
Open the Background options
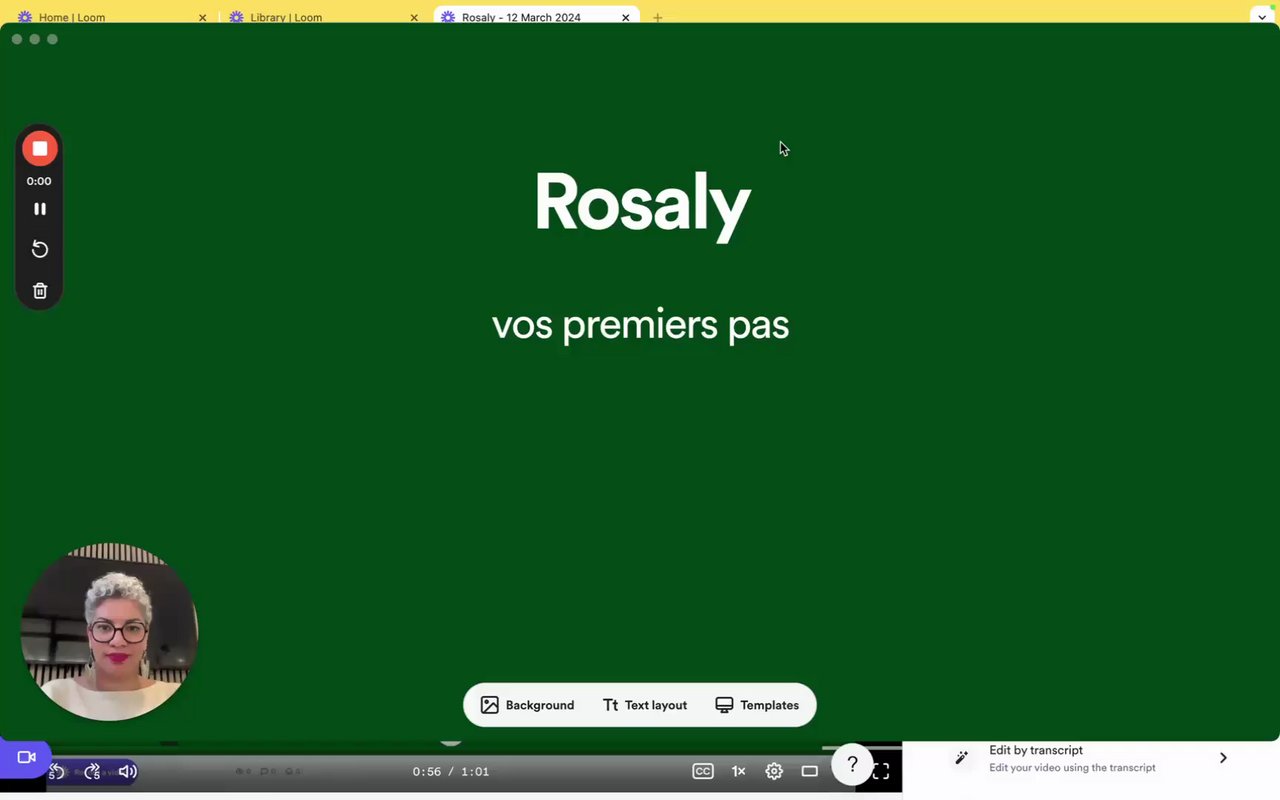click(528, 705)
